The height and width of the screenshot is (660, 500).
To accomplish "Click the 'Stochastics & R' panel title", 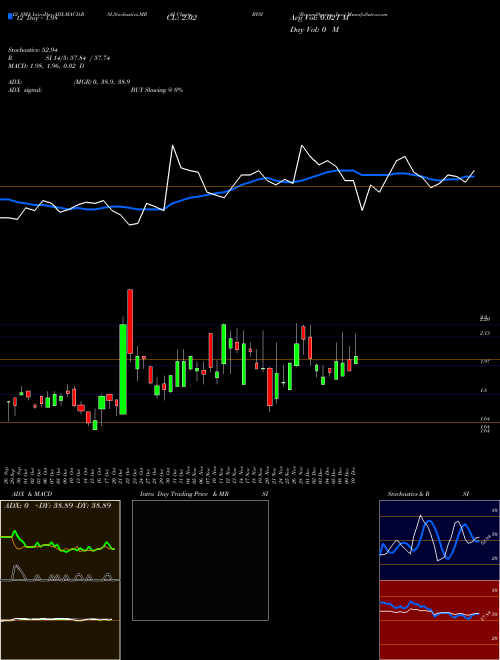I will (x=409, y=494).
